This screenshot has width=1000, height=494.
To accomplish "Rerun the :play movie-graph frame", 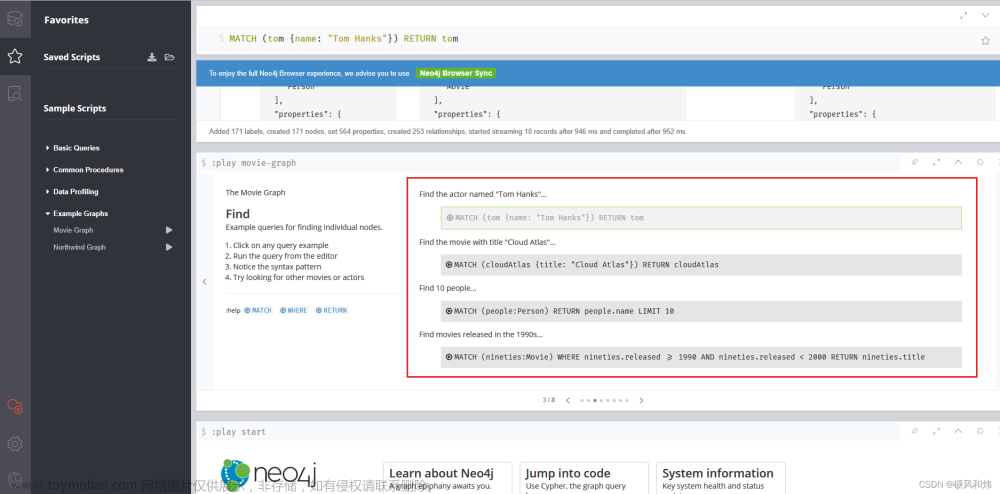I will tap(980, 163).
